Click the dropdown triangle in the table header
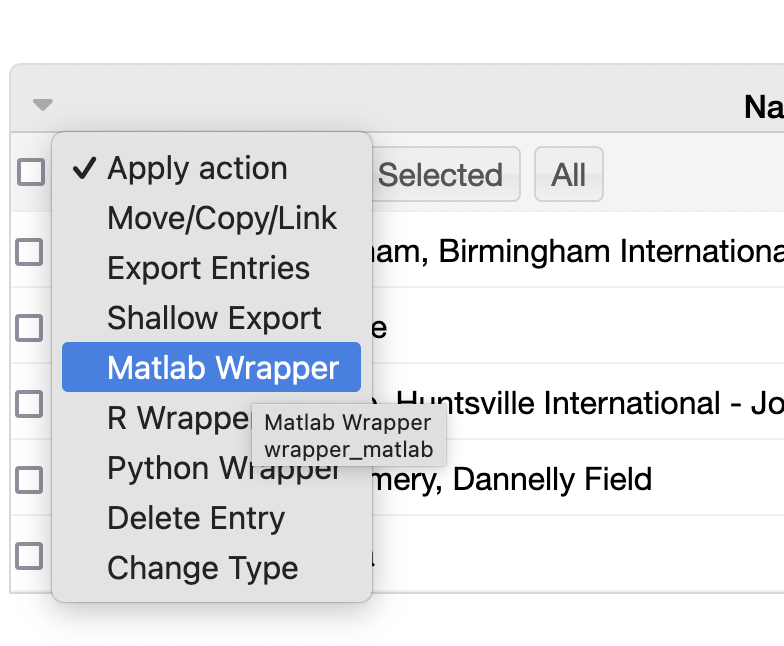 (x=42, y=104)
